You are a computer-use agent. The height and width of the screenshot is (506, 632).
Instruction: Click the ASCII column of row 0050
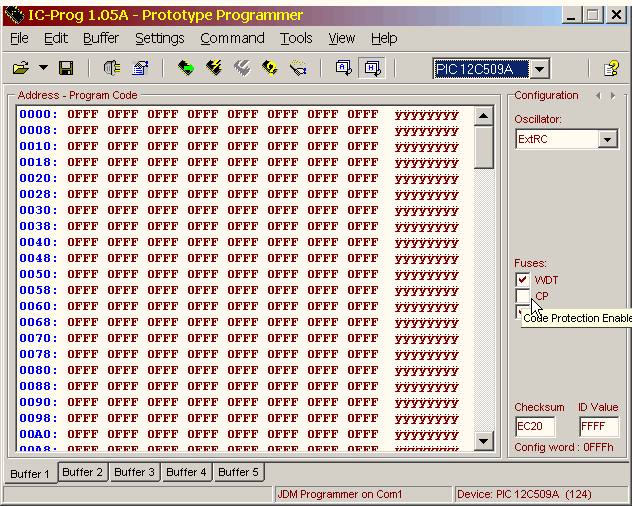(x=427, y=274)
